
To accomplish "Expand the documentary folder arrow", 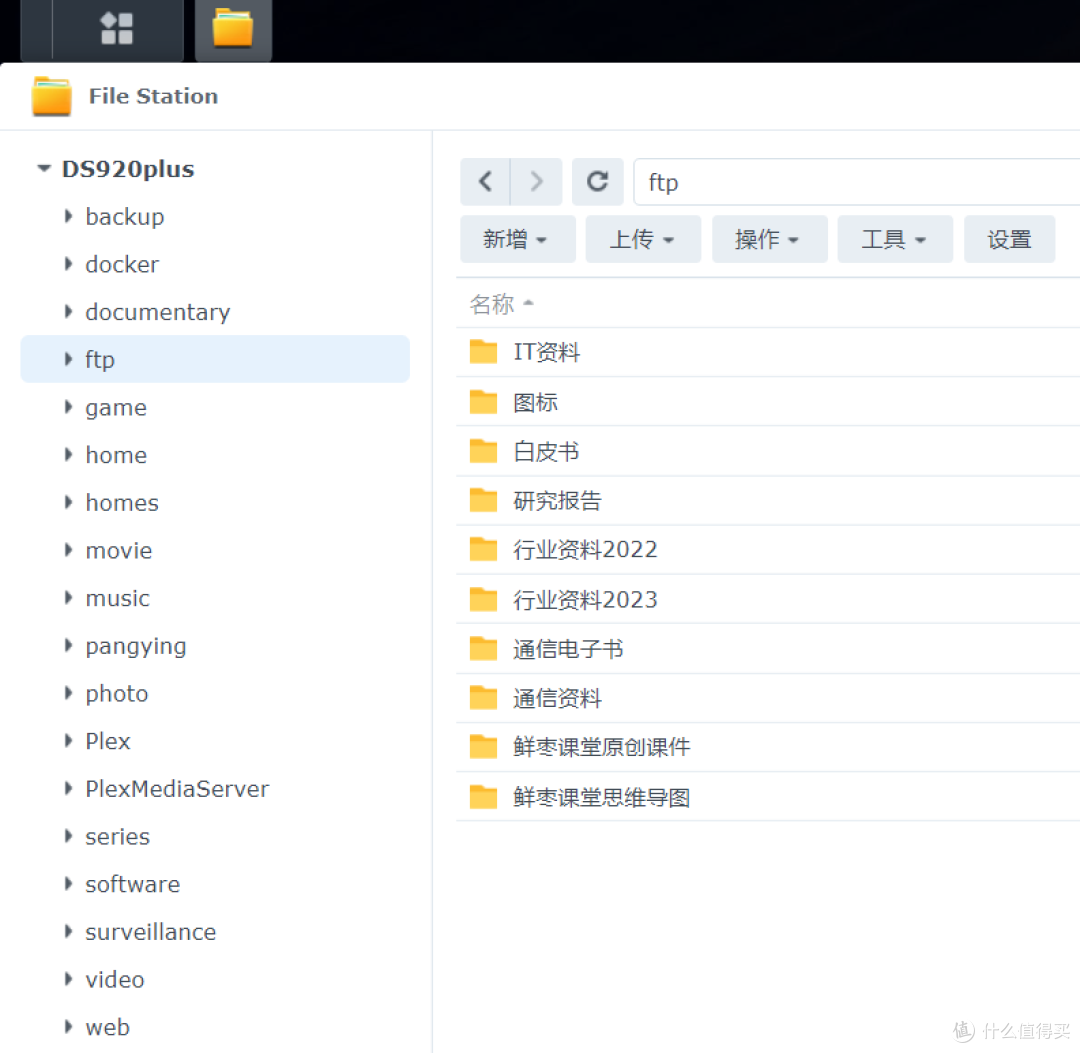I will point(68,311).
